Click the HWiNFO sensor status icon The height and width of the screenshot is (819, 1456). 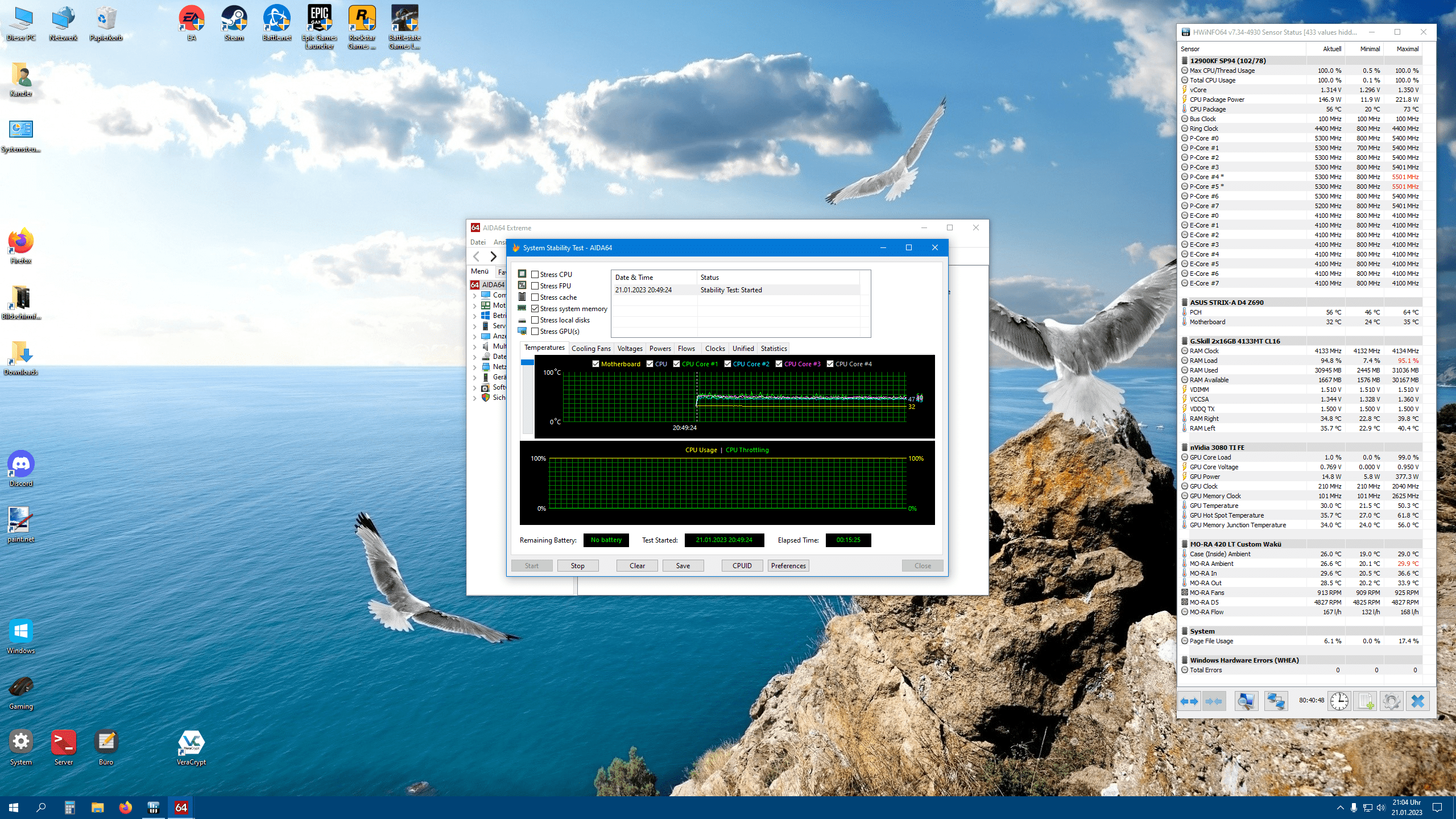coord(1185,32)
